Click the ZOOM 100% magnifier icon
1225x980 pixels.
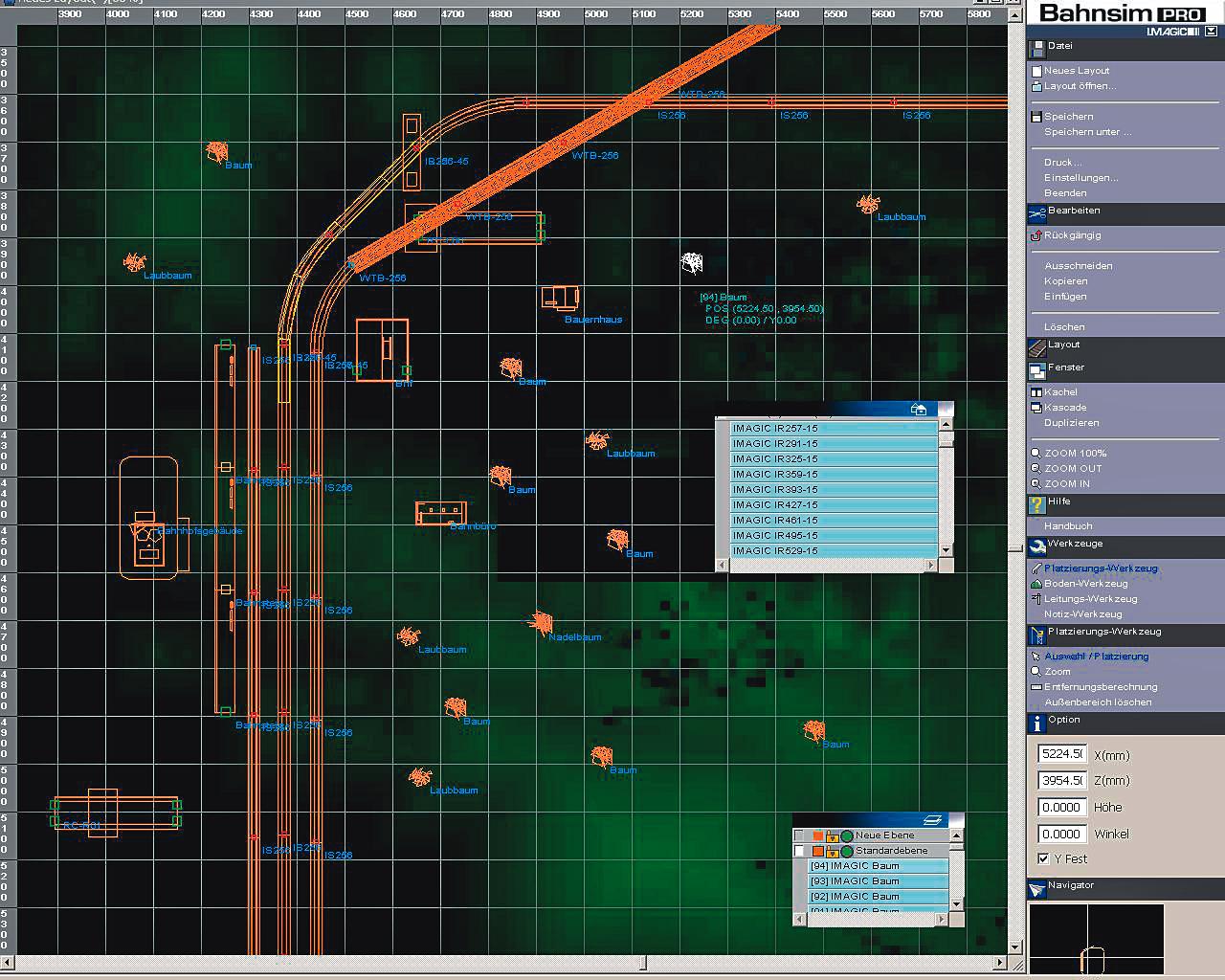point(1036,454)
